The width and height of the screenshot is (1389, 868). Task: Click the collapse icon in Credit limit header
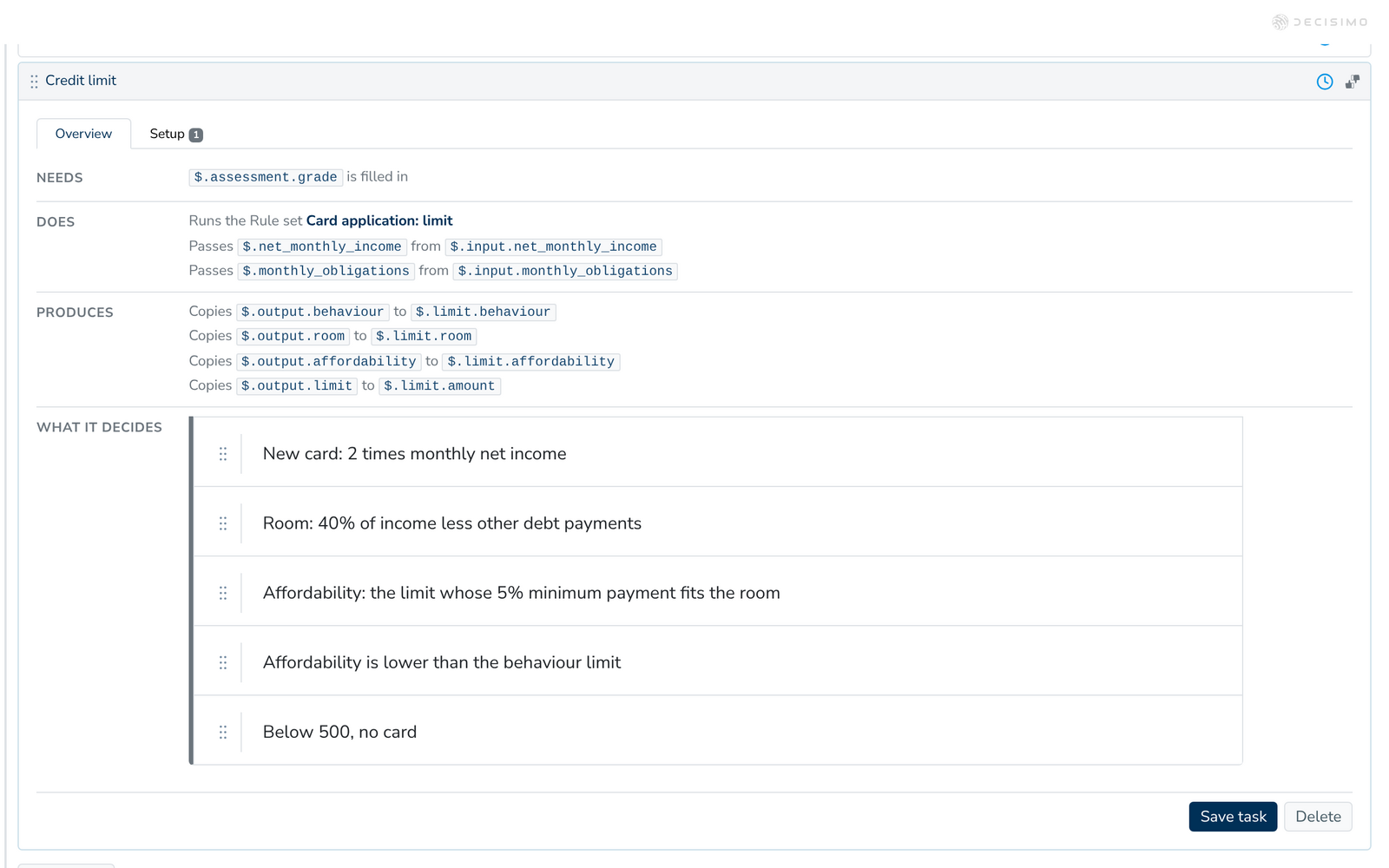1353,82
